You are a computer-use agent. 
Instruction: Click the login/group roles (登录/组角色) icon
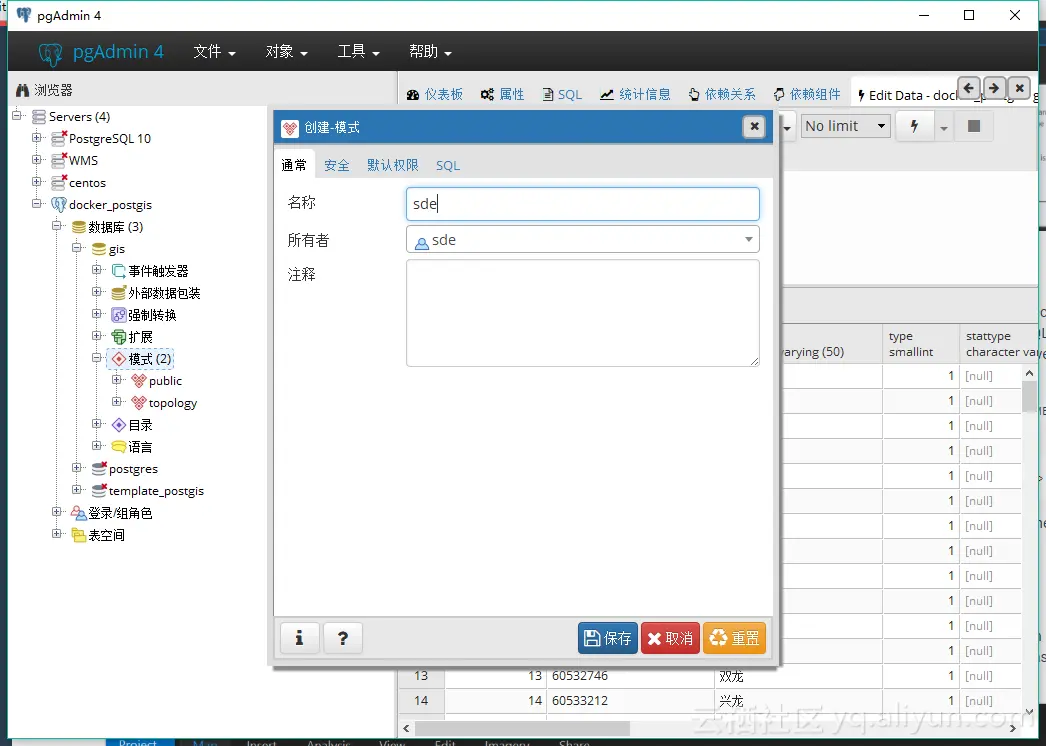pyautogui.click(x=79, y=513)
